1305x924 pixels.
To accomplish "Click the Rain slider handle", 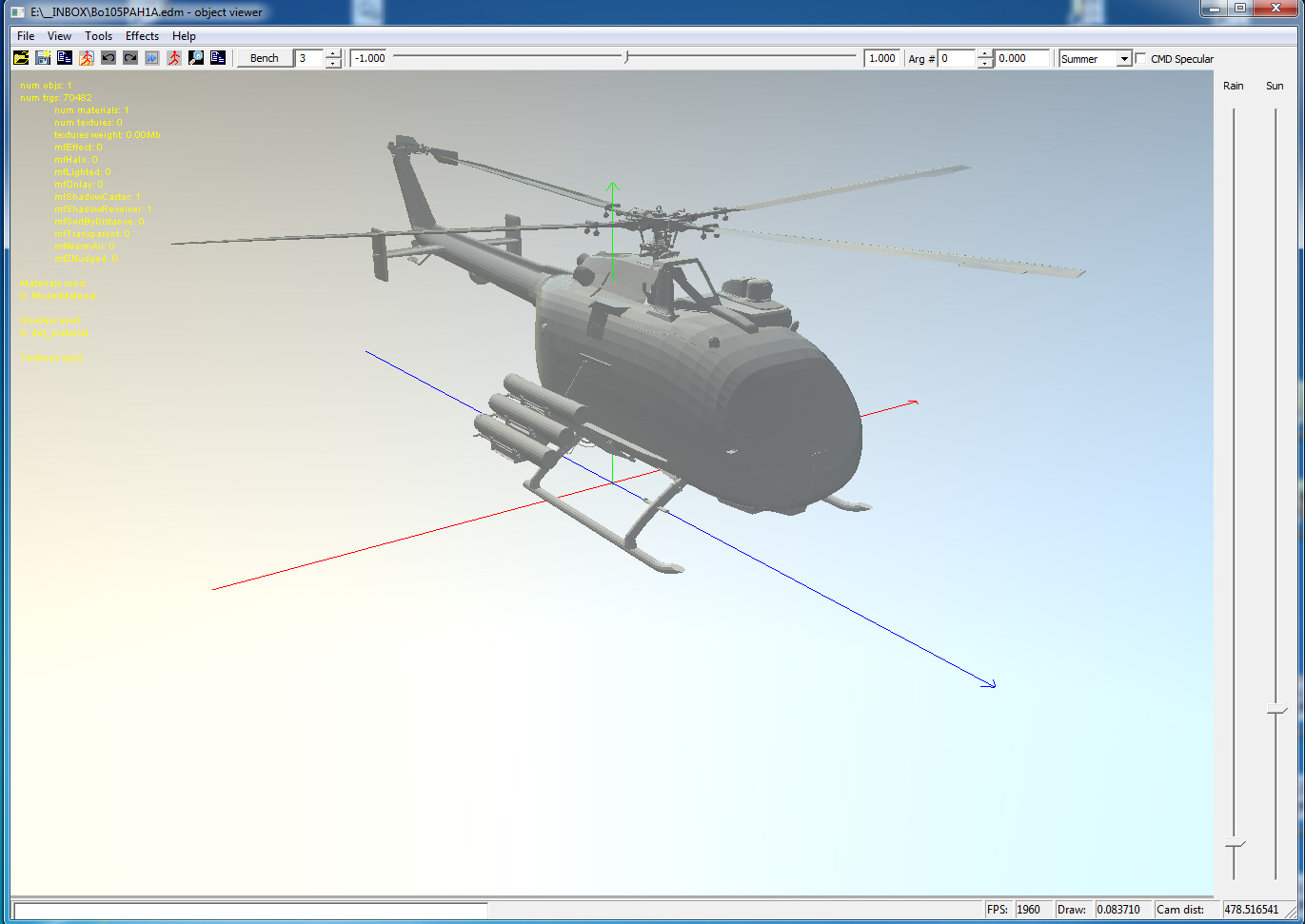I will (1235, 844).
